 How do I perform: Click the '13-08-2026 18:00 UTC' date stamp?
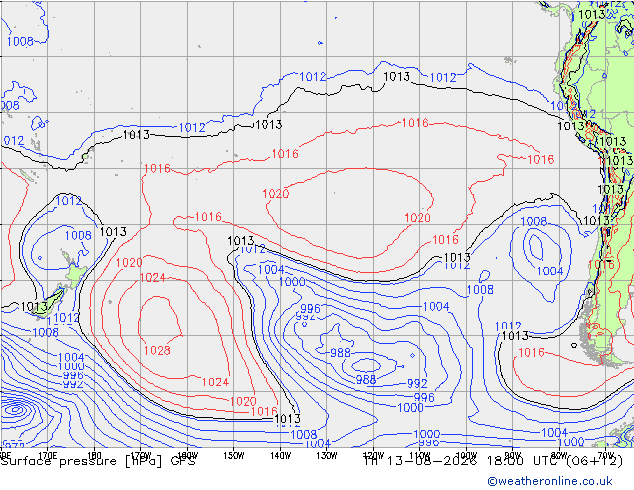(471, 461)
